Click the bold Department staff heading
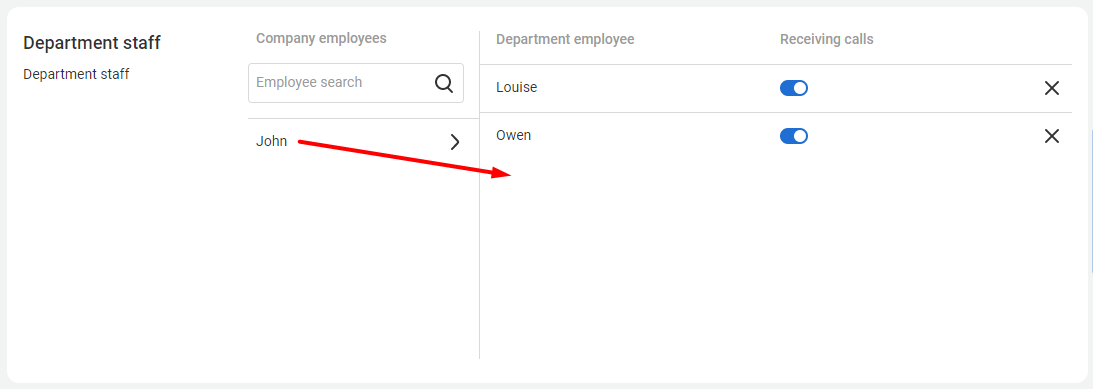 tap(92, 43)
